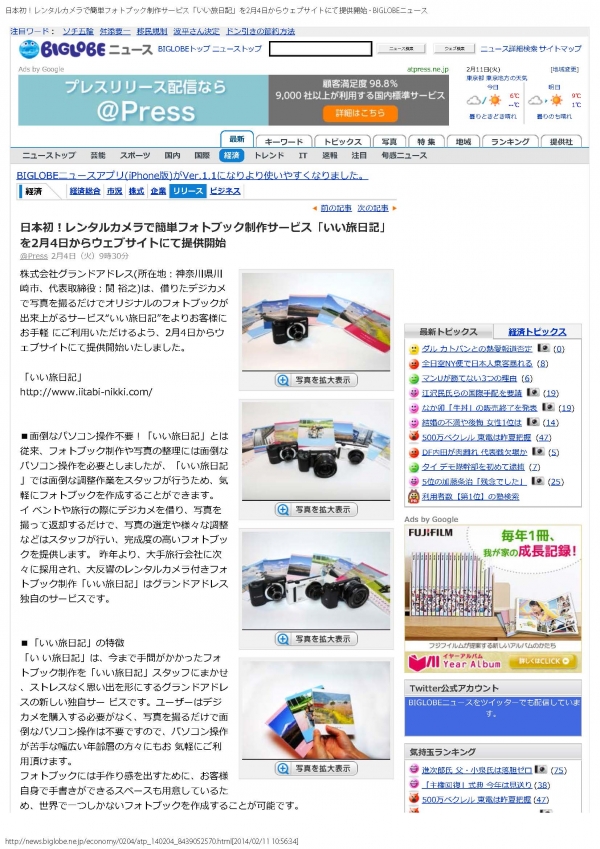
Task: Open the サイトマップ link
Action: 560,49
